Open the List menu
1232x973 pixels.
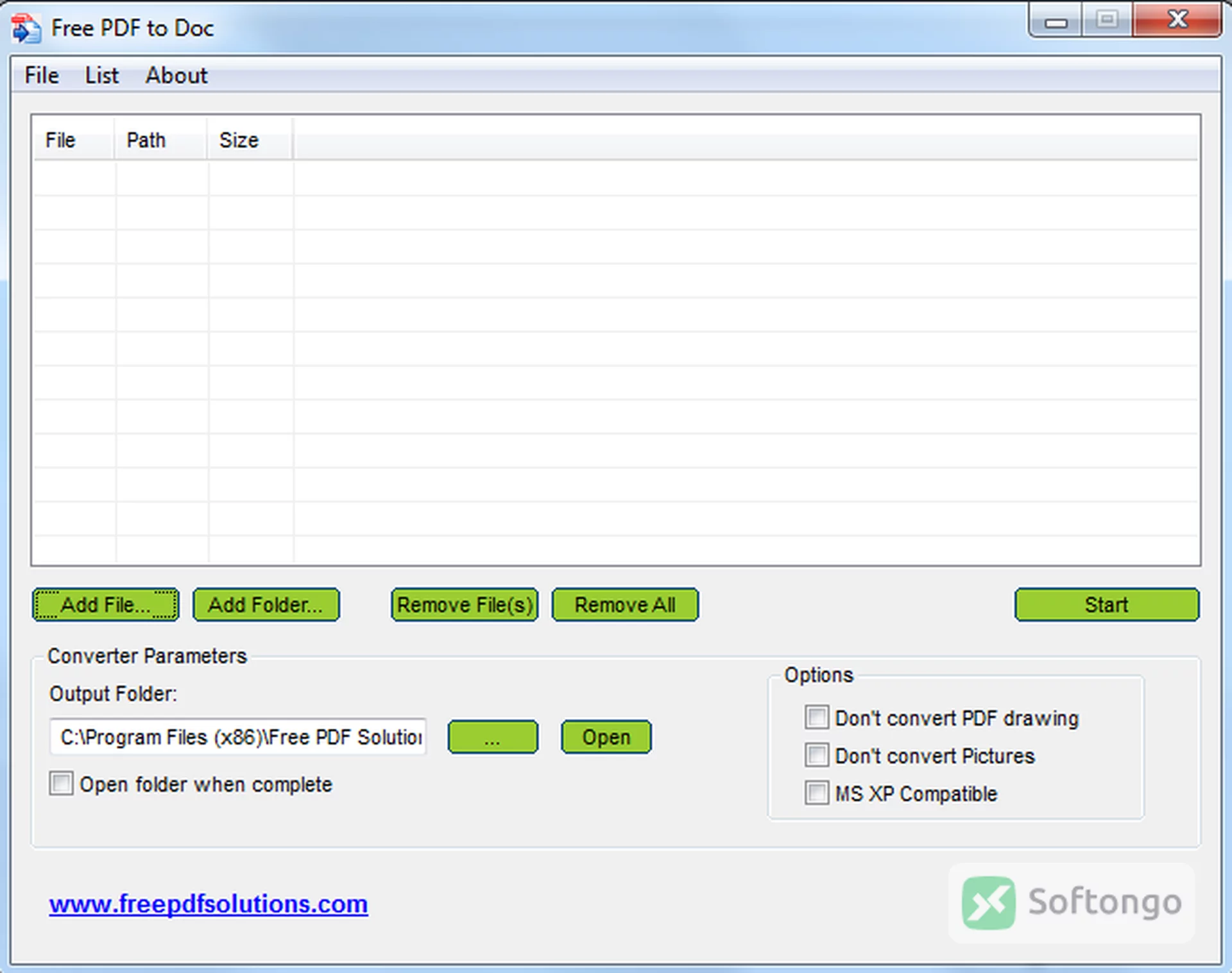(x=102, y=76)
